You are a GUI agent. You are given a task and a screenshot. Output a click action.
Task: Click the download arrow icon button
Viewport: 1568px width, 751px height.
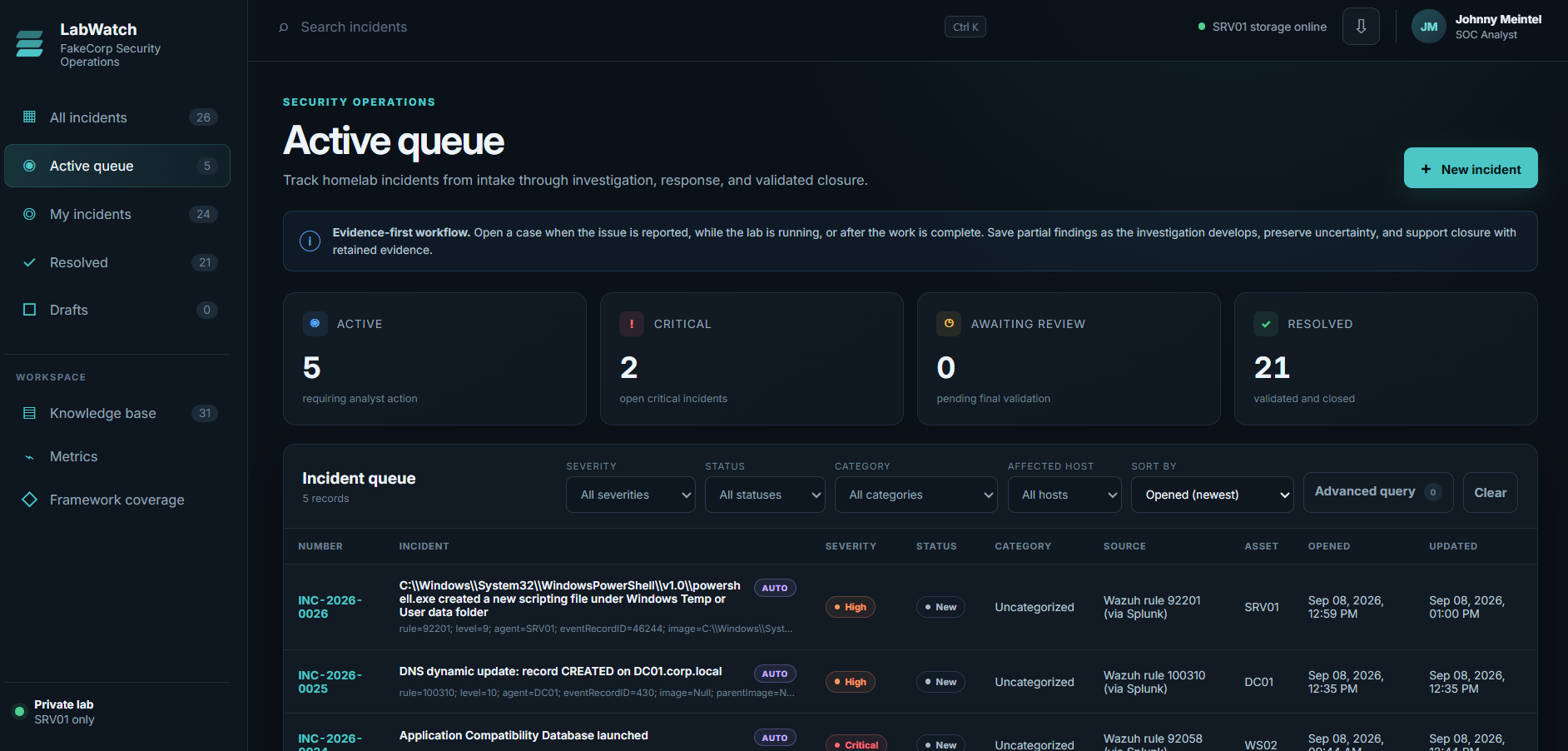[x=1361, y=27]
